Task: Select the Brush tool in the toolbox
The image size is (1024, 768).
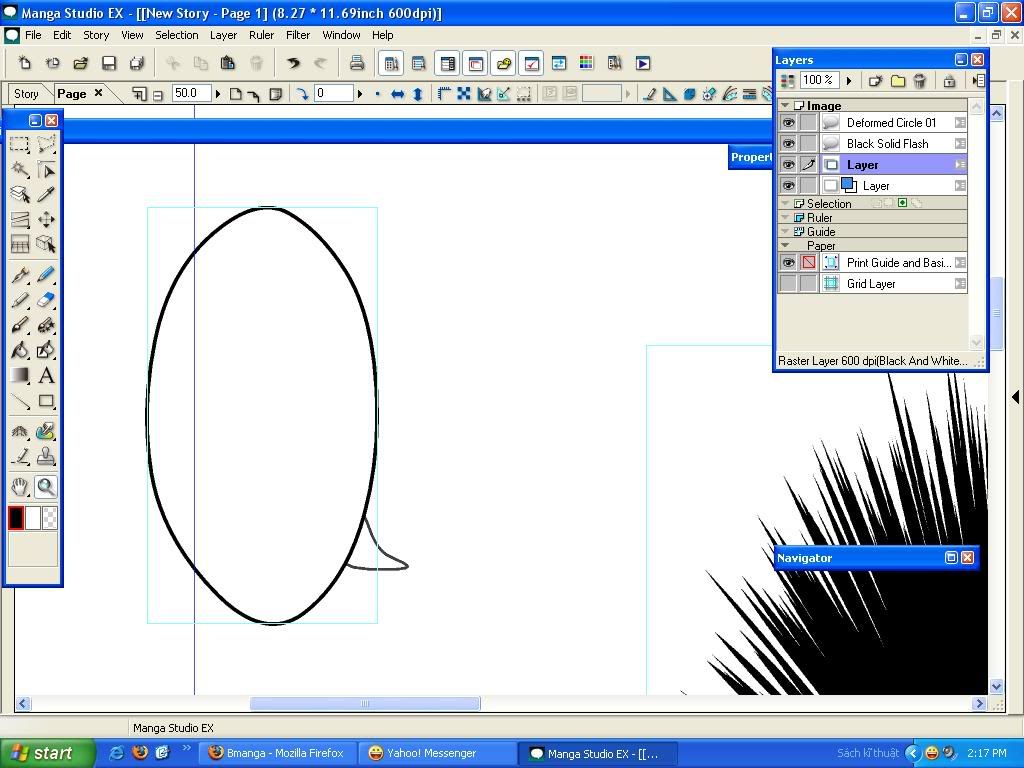Action: tap(20, 325)
